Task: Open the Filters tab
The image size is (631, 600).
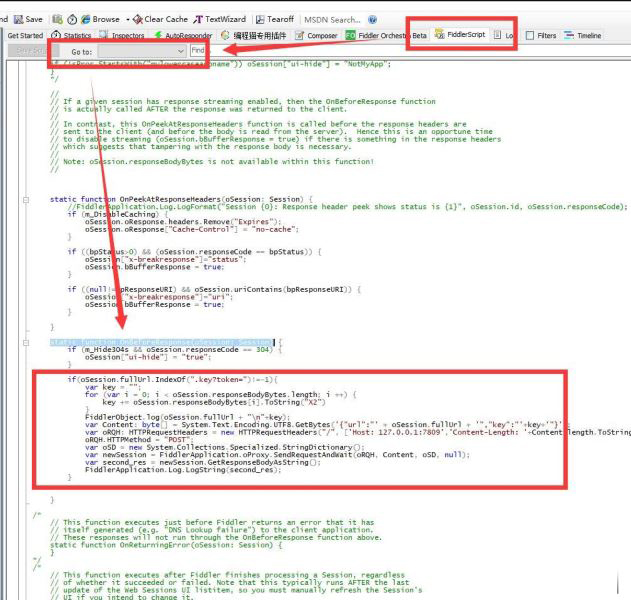Action: (541, 35)
